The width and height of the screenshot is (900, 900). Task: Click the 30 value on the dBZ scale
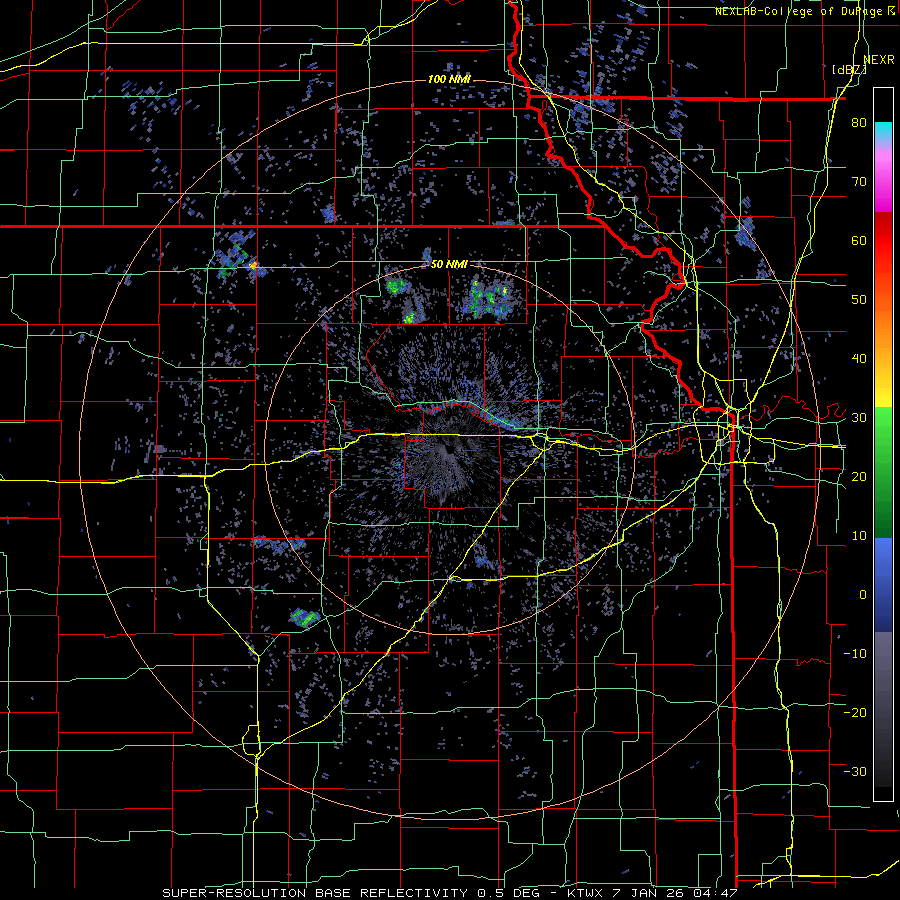[x=859, y=418]
